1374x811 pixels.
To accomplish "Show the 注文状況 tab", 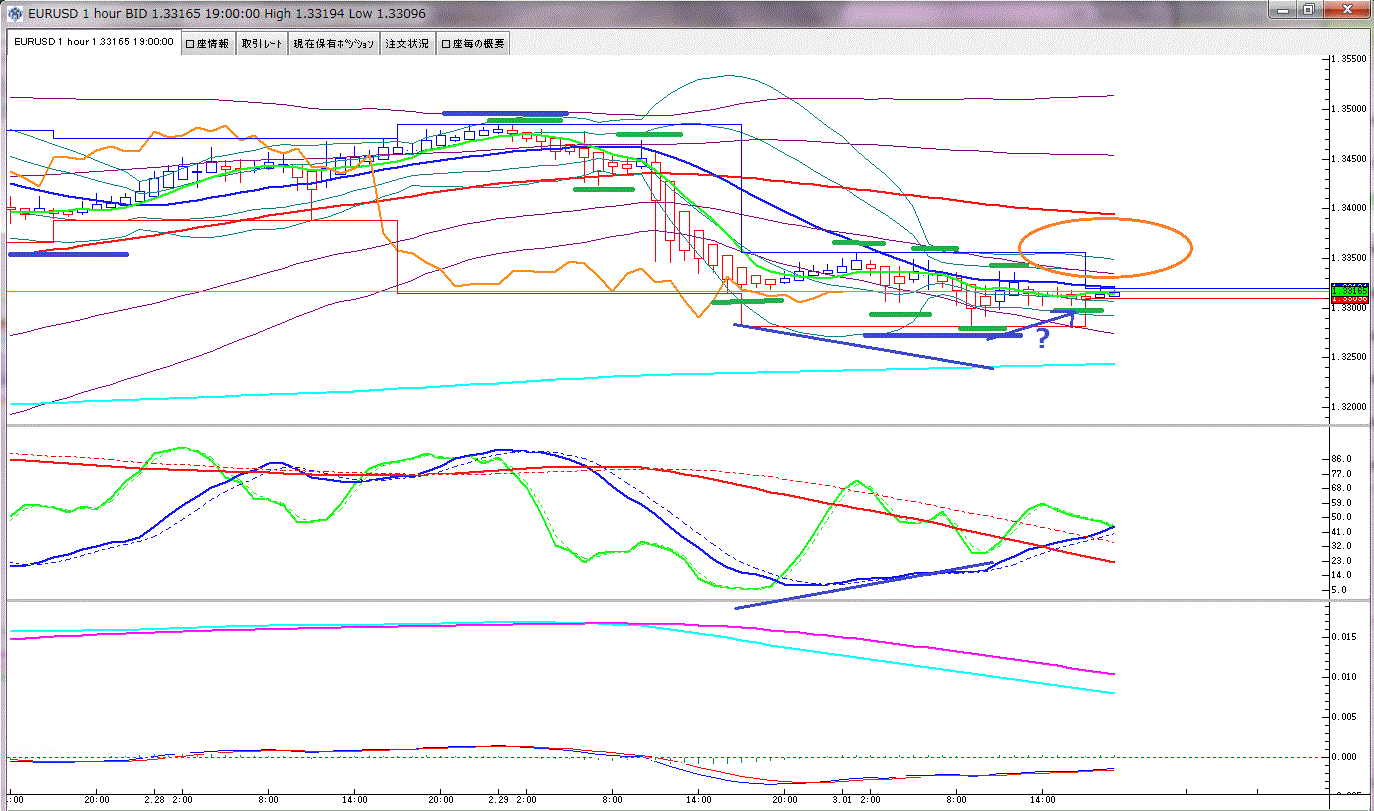I will click(x=407, y=44).
